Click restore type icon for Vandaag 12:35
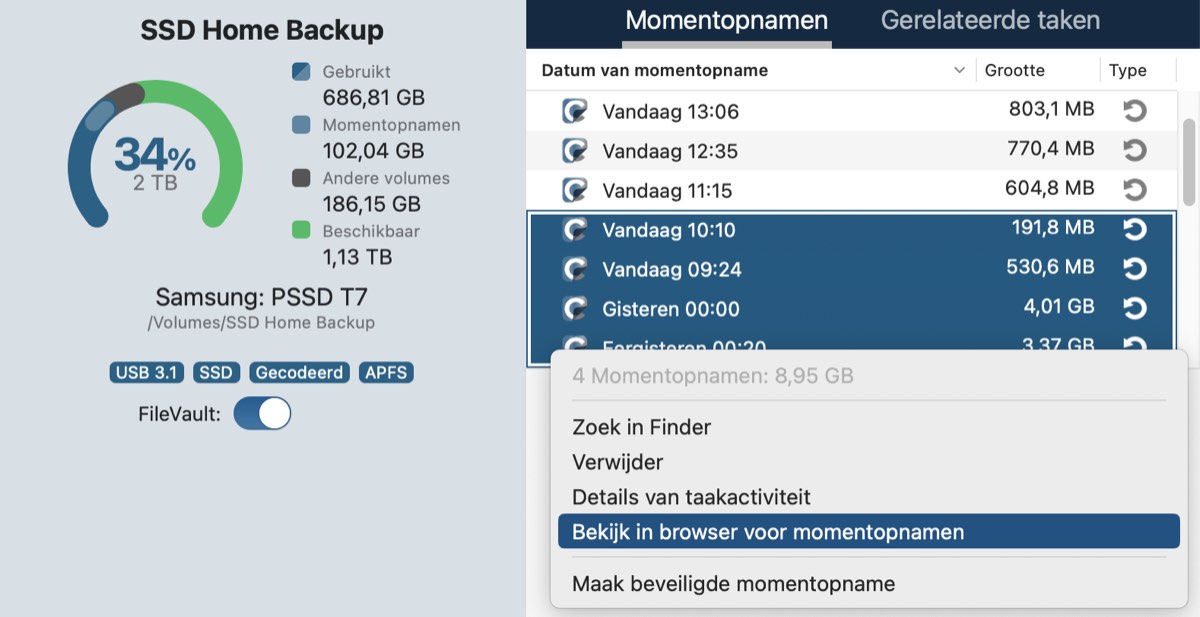The height and width of the screenshot is (617, 1200). 1134,150
